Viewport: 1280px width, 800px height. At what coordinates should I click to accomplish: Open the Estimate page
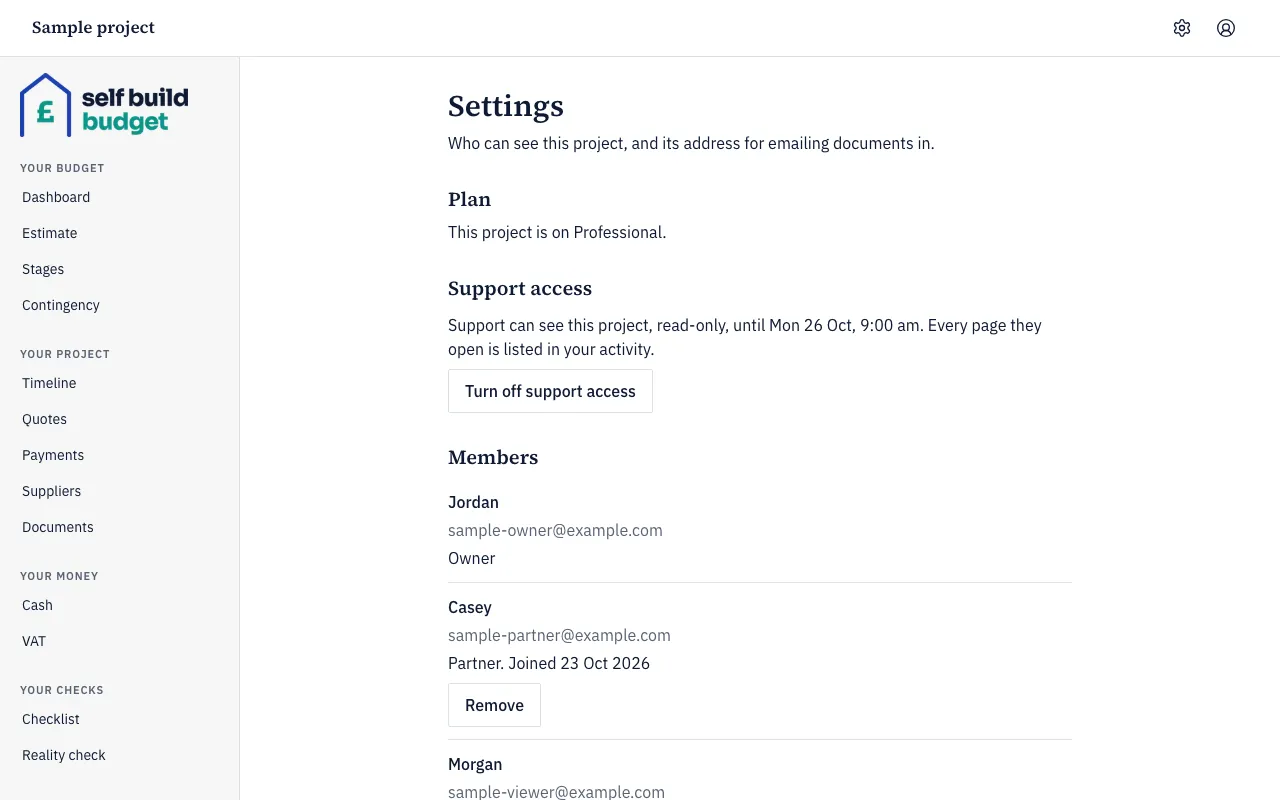click(50, 233)
